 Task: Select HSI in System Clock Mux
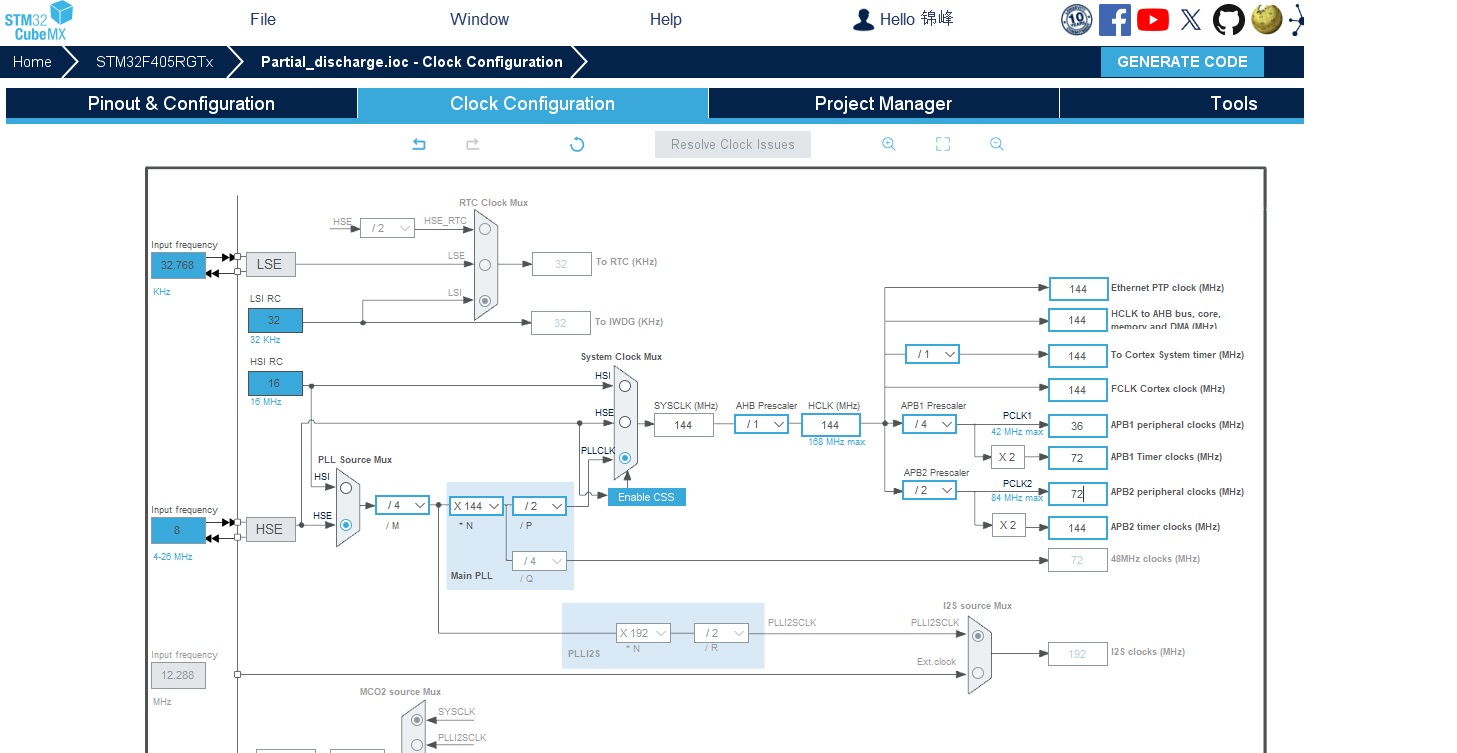click(624, 385)
